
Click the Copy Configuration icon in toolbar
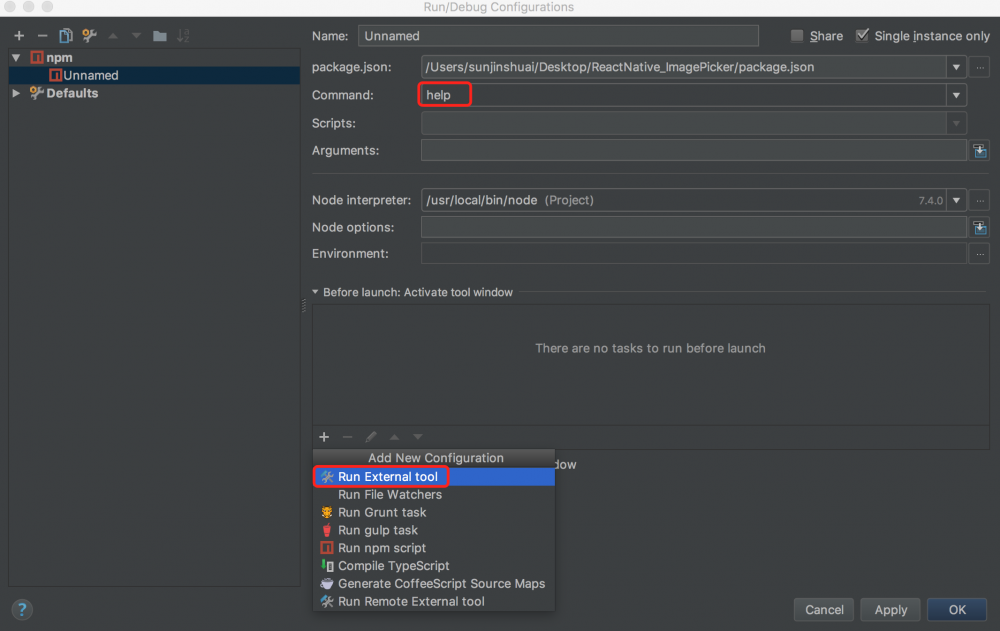click(x=66, y=35)
